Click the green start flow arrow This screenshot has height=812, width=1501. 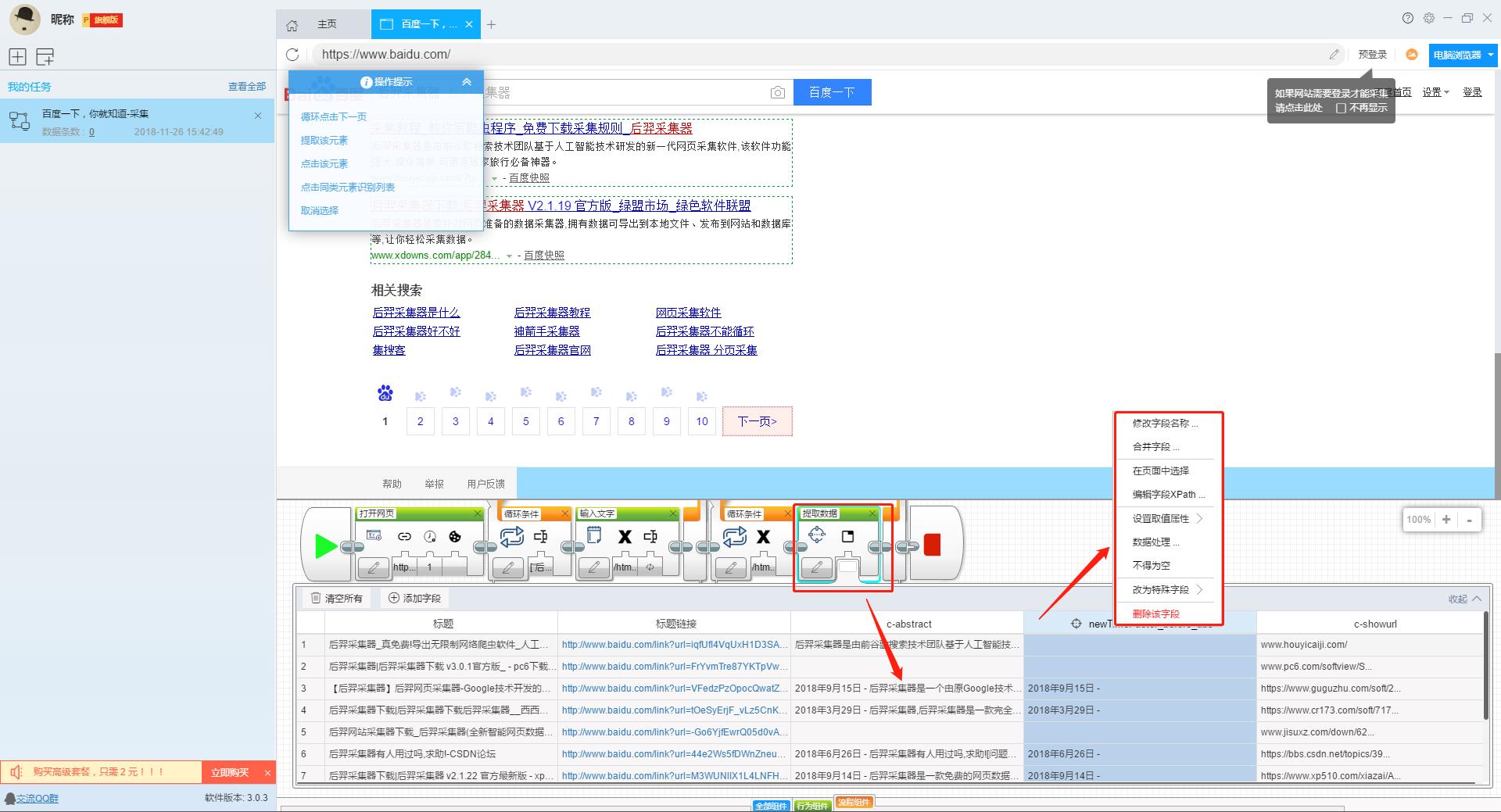point(325,545)
